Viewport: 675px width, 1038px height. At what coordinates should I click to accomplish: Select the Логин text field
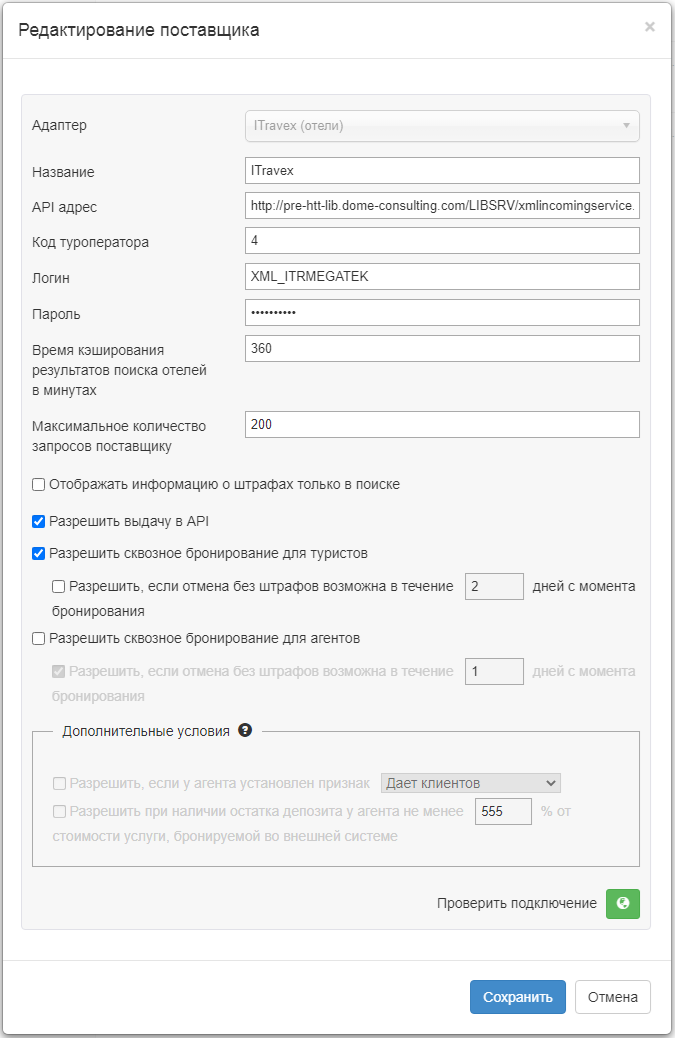pos(442,277)
